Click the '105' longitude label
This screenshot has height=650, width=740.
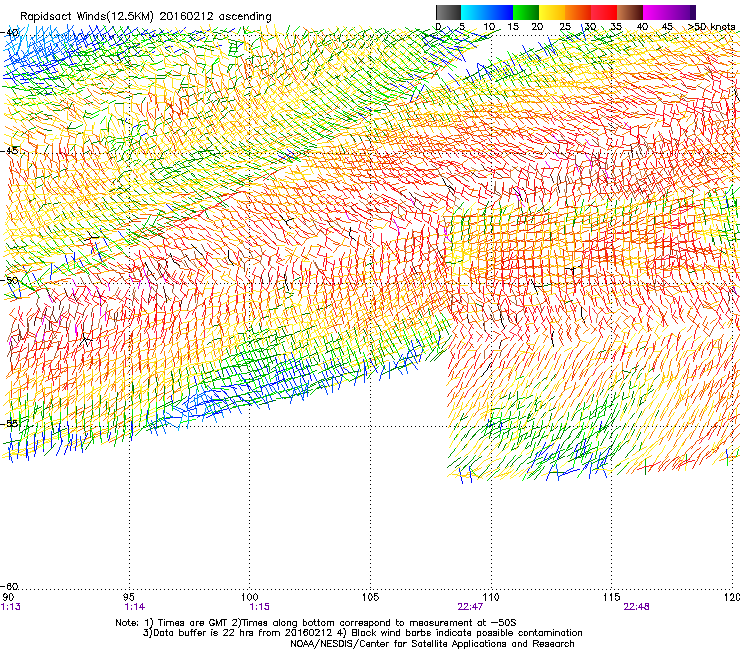370,598
